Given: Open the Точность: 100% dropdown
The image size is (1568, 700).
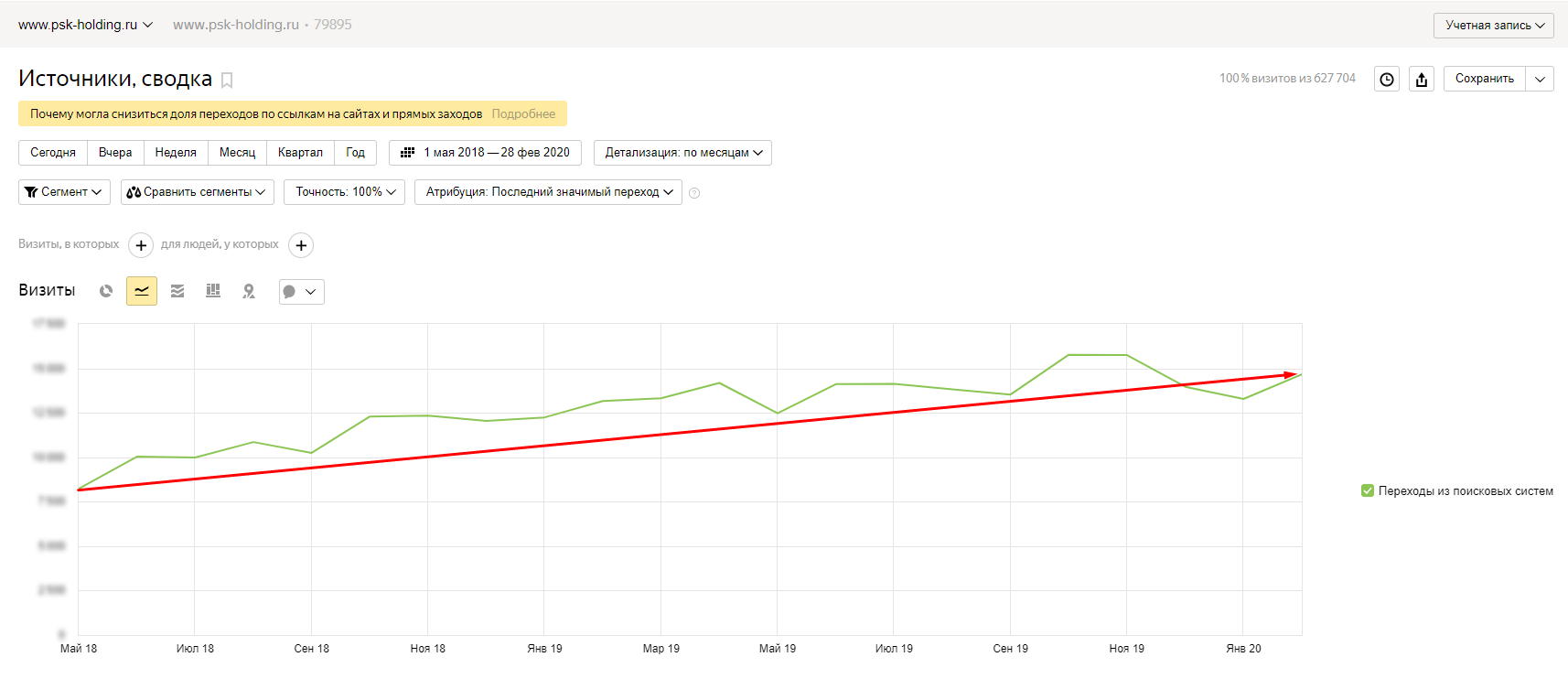Looking at the screenshot, I should point(344,192).
